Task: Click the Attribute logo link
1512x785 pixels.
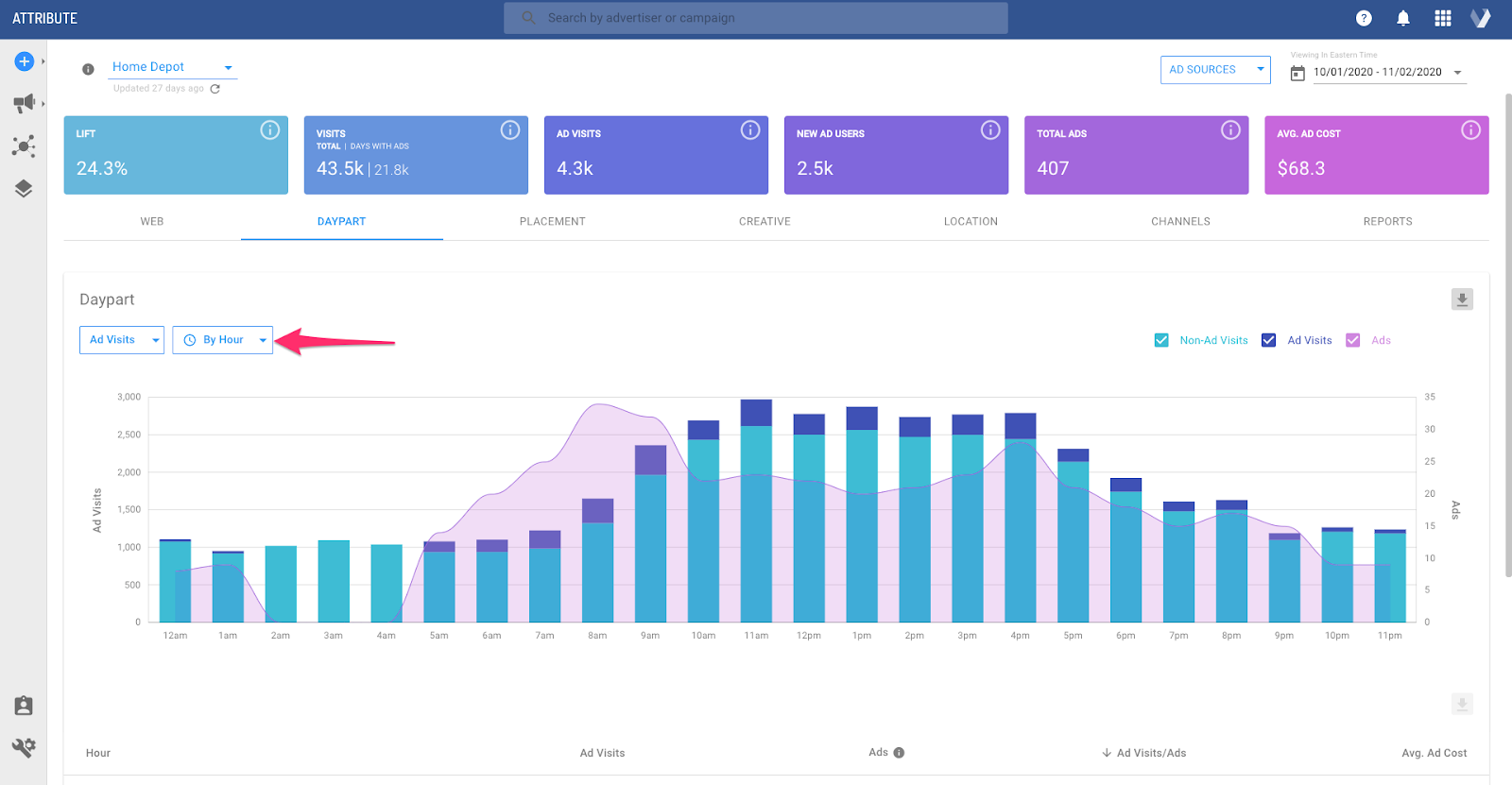Action: (x=45, y=18)
